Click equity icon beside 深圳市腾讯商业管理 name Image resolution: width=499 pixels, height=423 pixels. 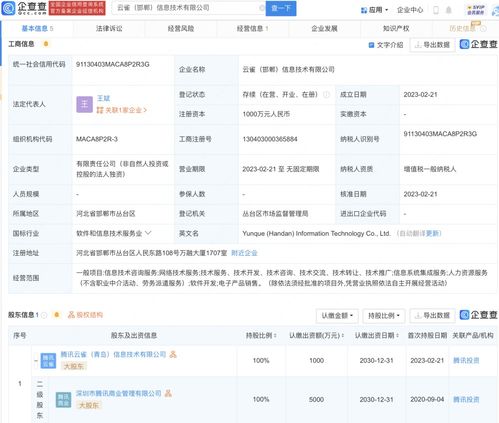(168, 393)
